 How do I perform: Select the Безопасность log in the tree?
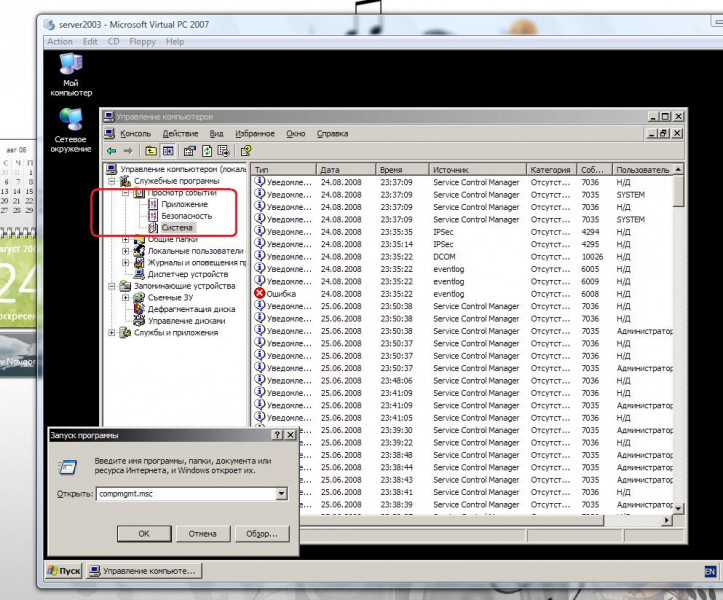[x=186, y=216]
